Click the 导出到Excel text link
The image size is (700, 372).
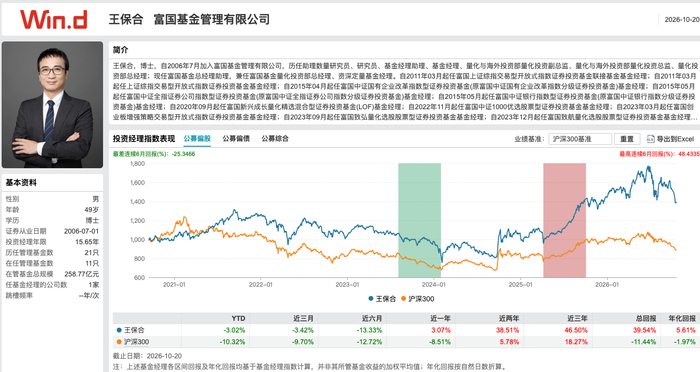click(675, 139)
